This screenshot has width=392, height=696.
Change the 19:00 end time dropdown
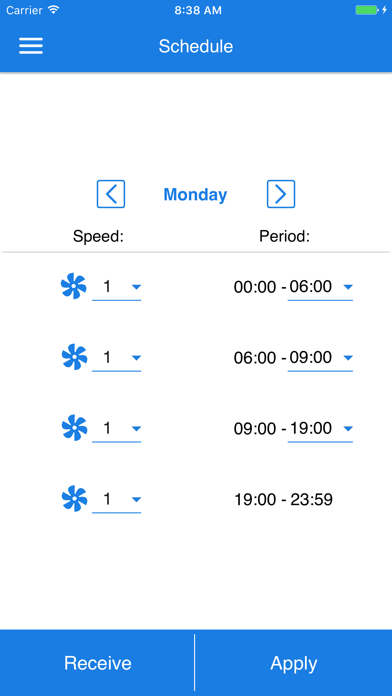point(320,430)
